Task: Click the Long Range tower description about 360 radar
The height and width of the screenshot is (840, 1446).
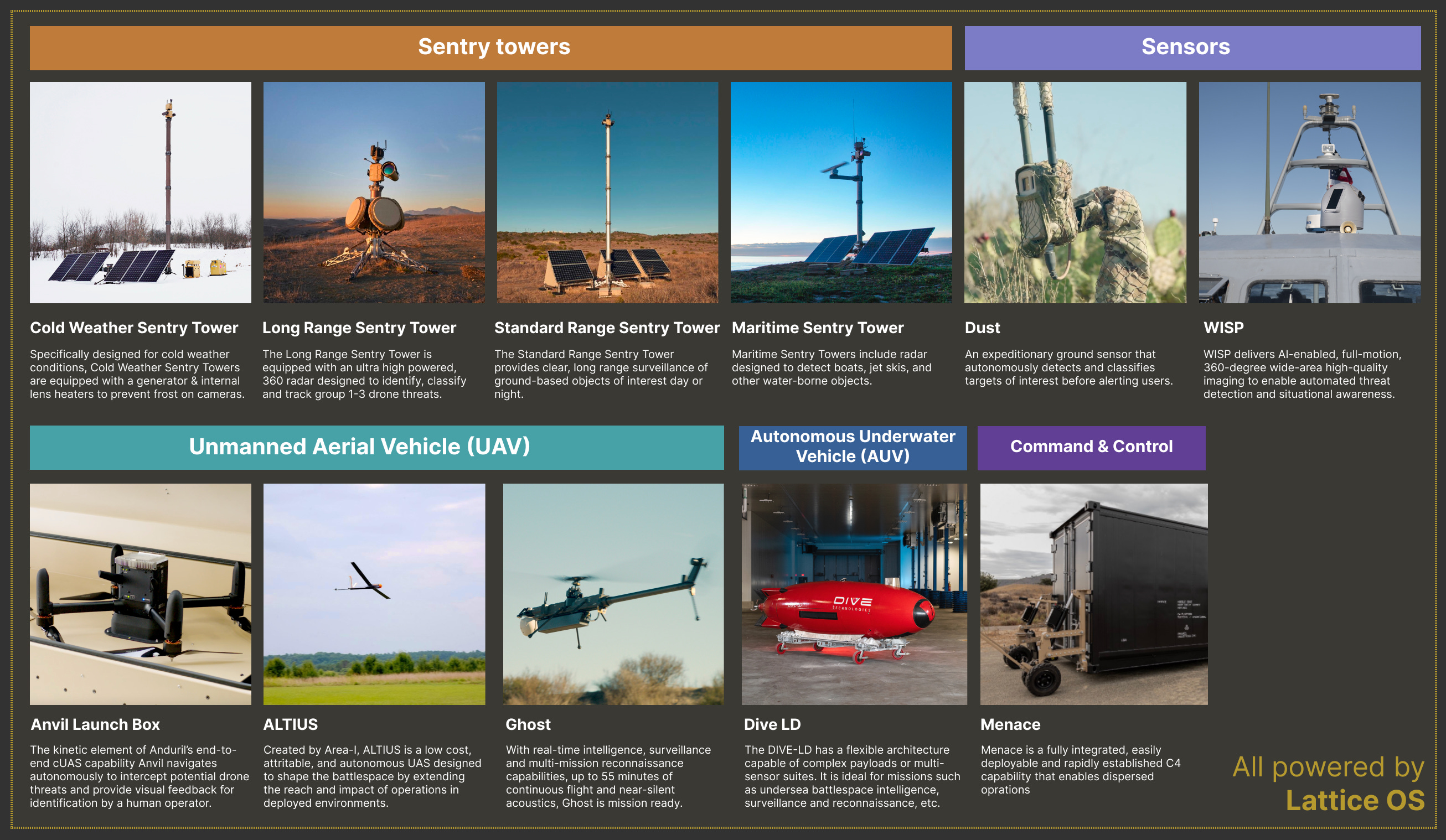Action: [364, 374]
